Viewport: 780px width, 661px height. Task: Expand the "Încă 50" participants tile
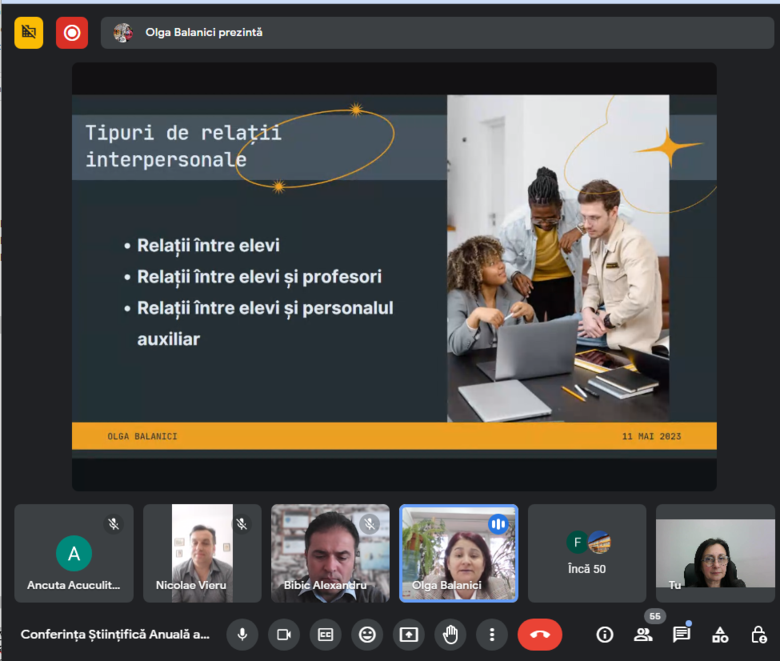587,553
